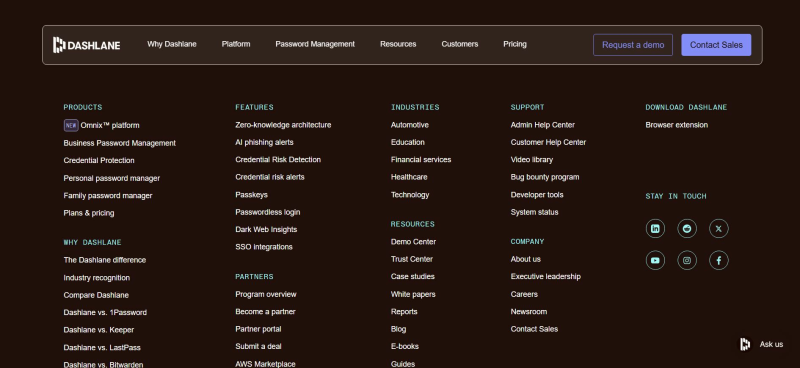Viewport: 800px width, 368px height.
Task: Open Compare Dashlane link
Action: coord(96,296)
